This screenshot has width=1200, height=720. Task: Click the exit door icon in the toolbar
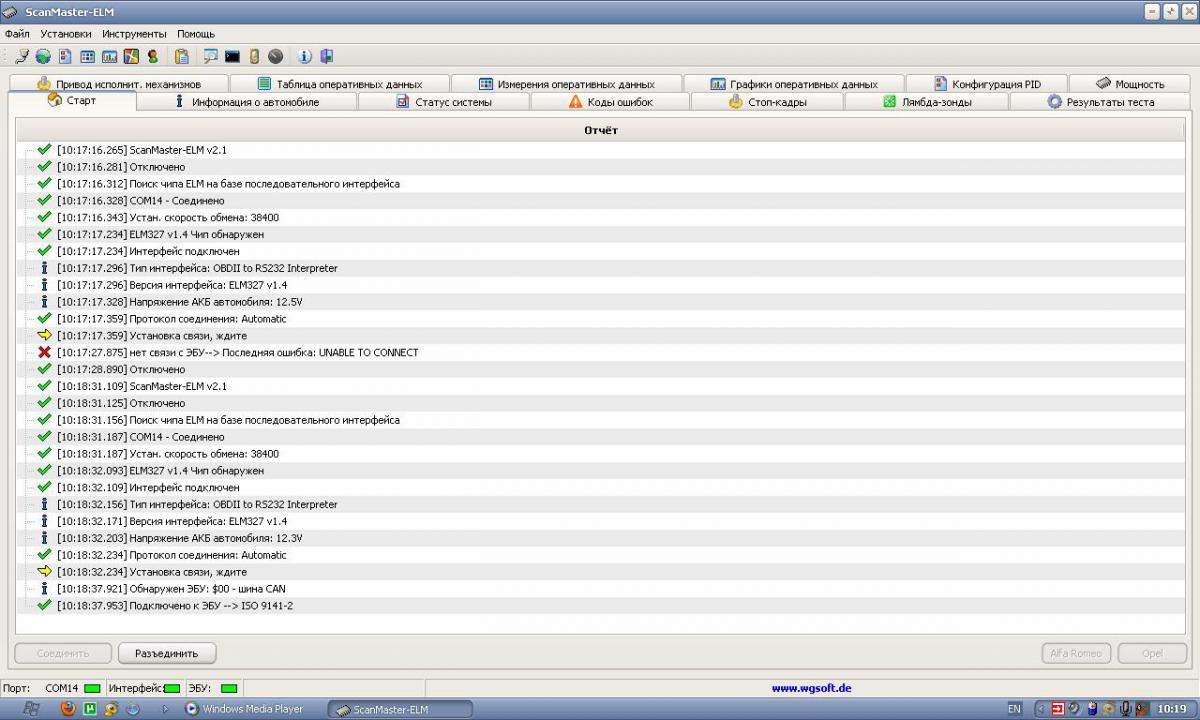(326, 57)
